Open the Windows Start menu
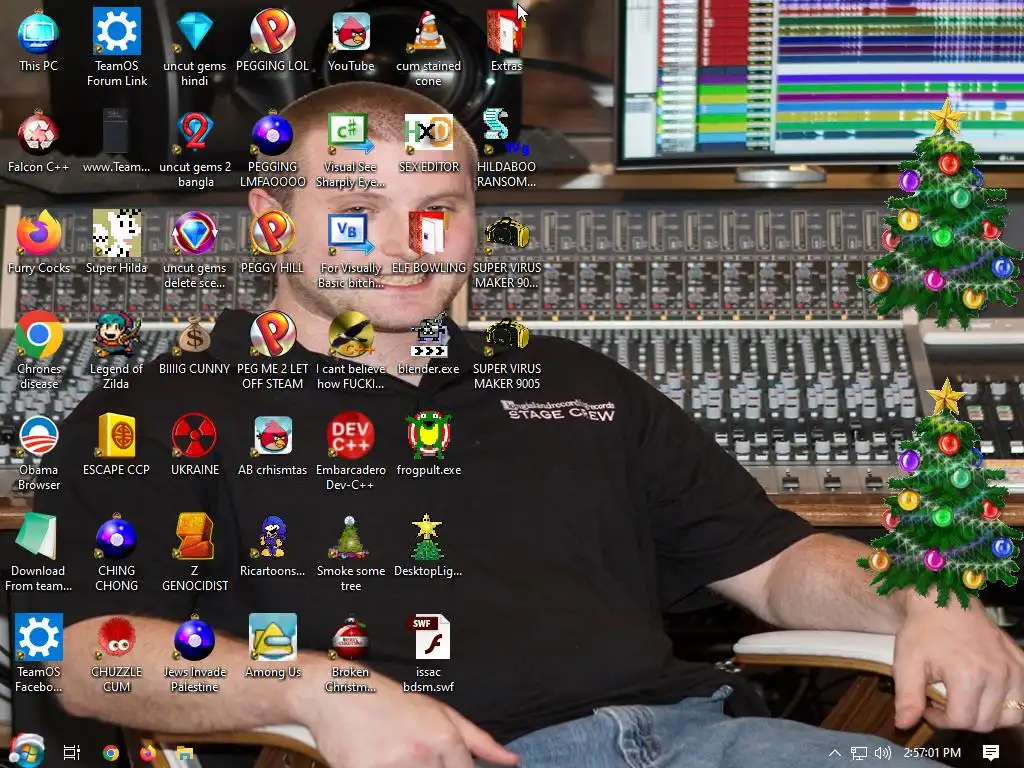1024x768 pixels. point(25,752)
